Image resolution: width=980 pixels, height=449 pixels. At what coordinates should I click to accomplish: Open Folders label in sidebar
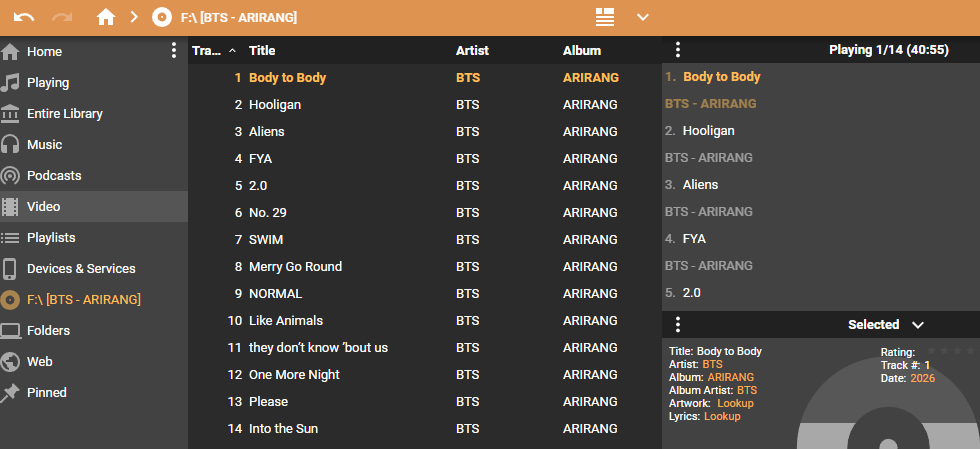[x=48, y=330]
